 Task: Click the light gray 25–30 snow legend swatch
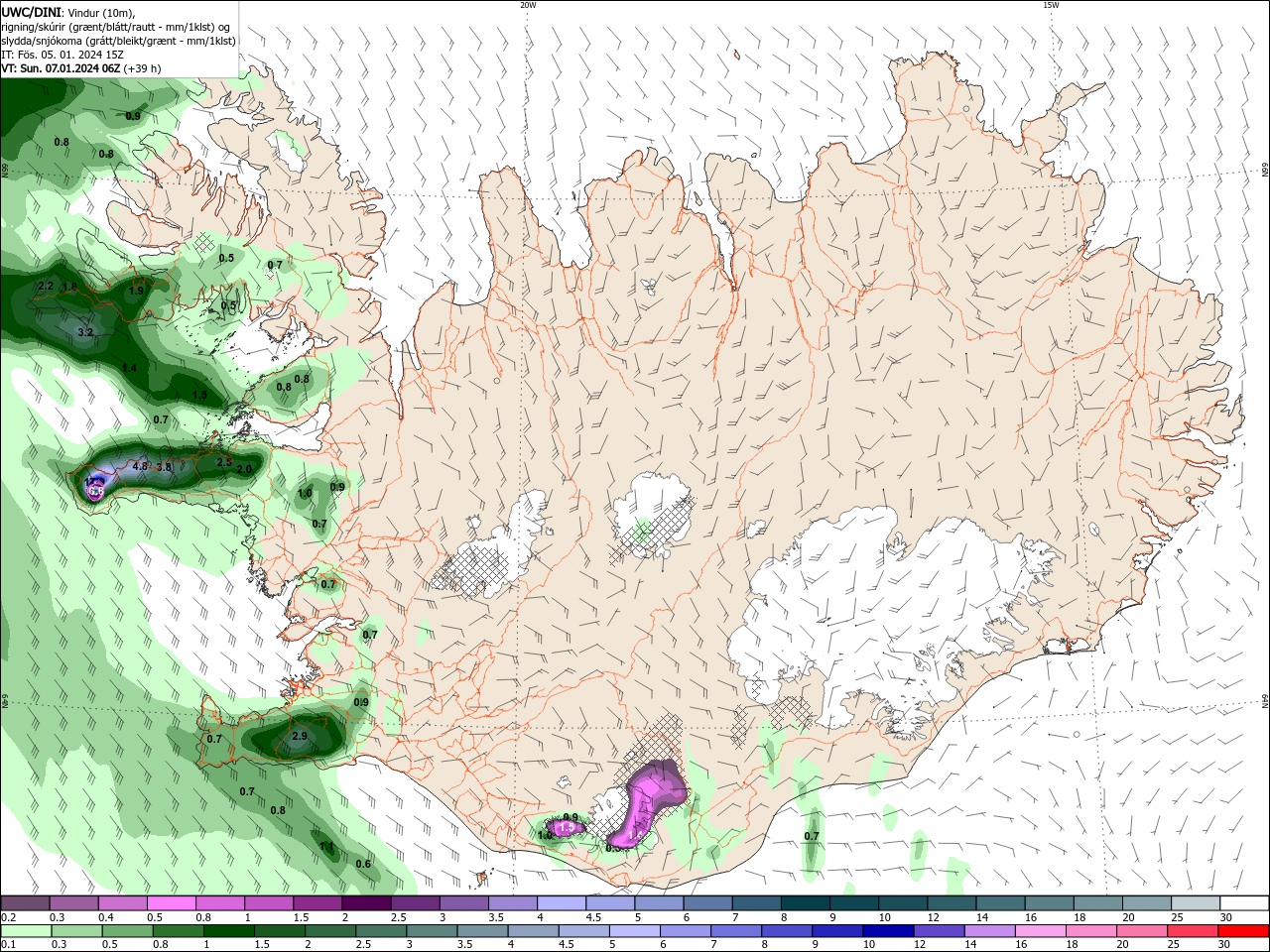[1195, 902]
